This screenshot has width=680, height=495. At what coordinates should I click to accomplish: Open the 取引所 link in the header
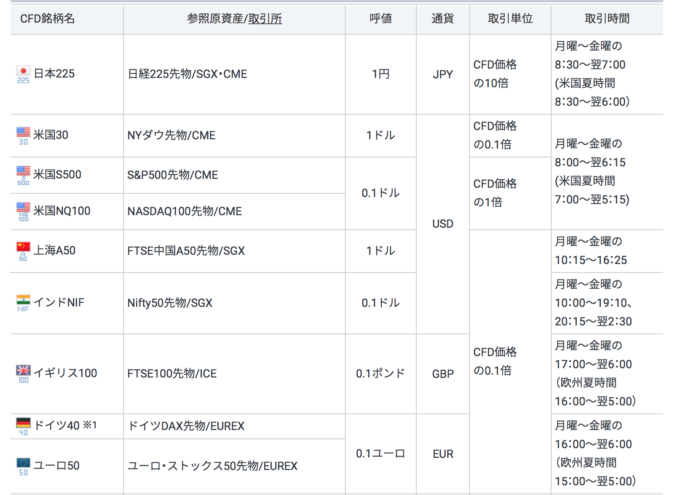[265, 19]
